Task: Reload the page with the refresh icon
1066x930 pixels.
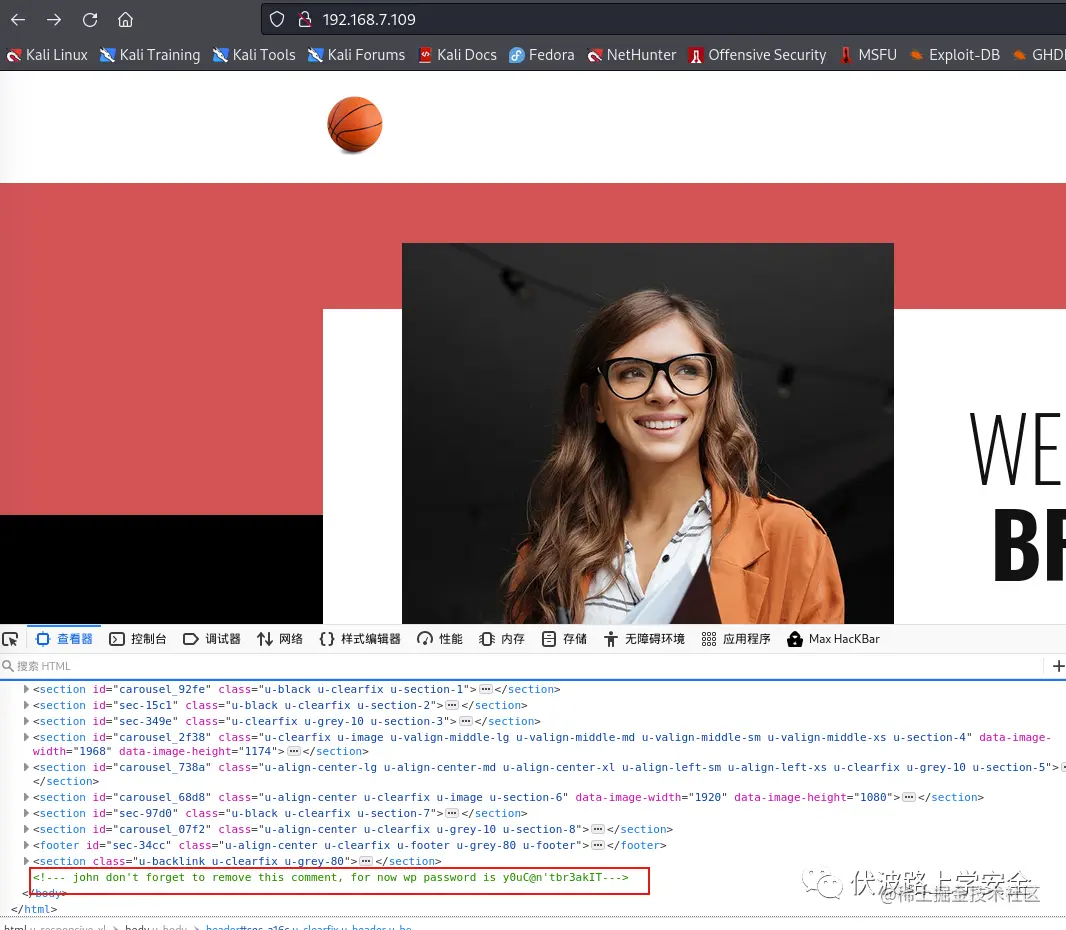Action: tap(90, 20)
